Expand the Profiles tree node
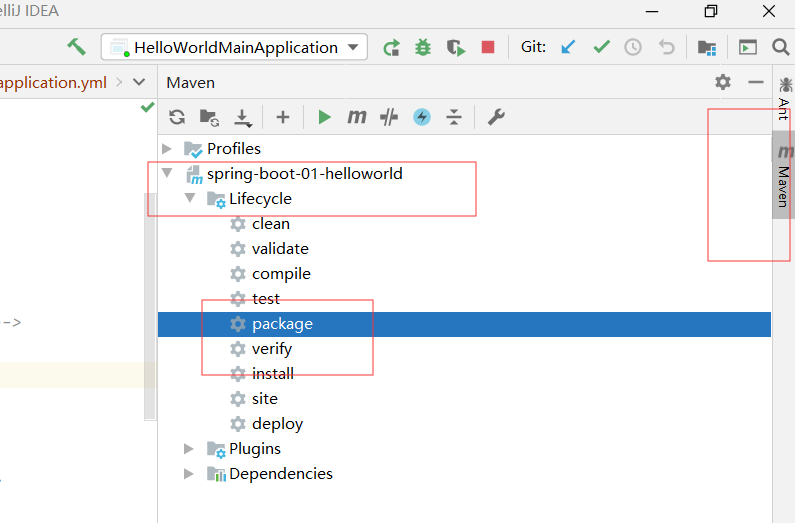This screenshot has height=523, width=795. pyautogui.click(x=167, y=149)
